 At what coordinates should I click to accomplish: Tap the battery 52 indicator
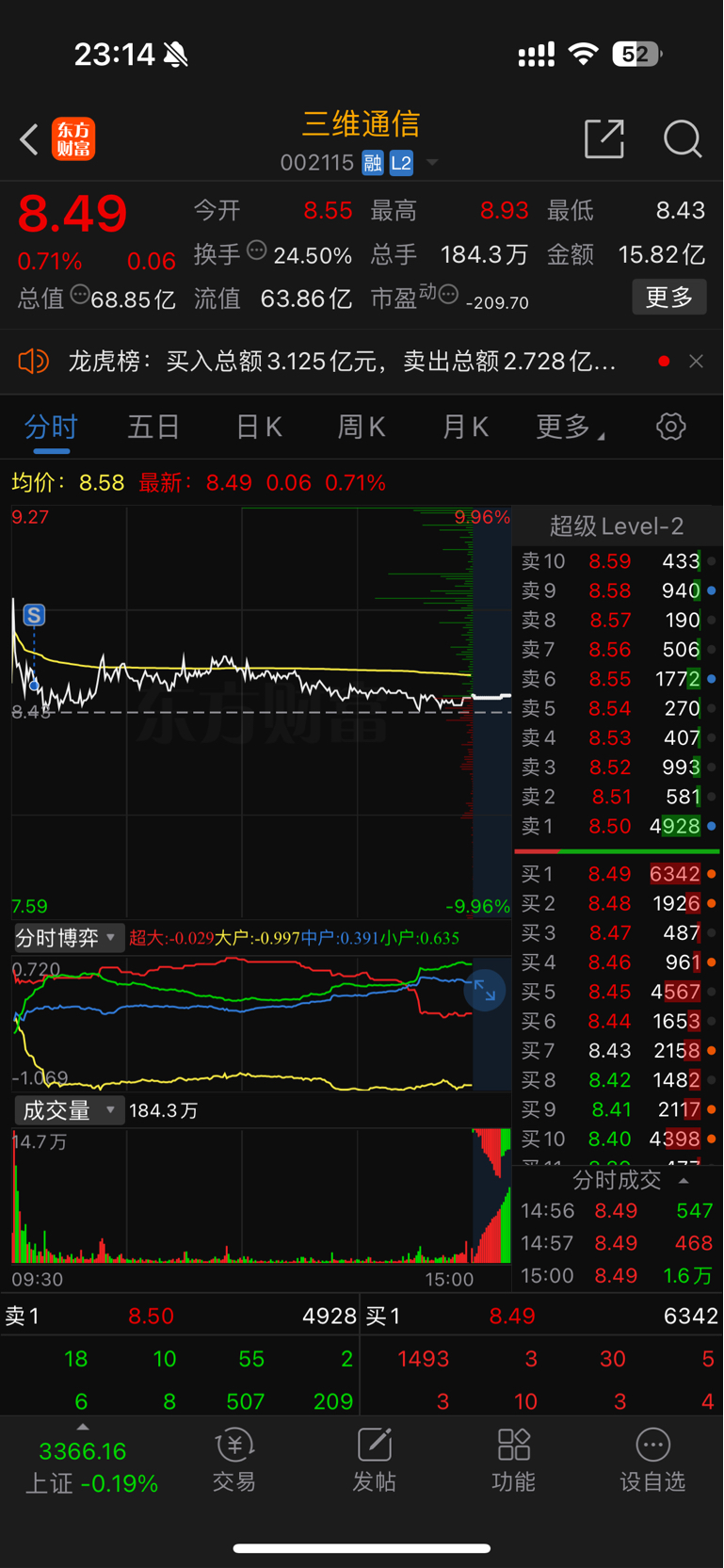click(636, 54)
